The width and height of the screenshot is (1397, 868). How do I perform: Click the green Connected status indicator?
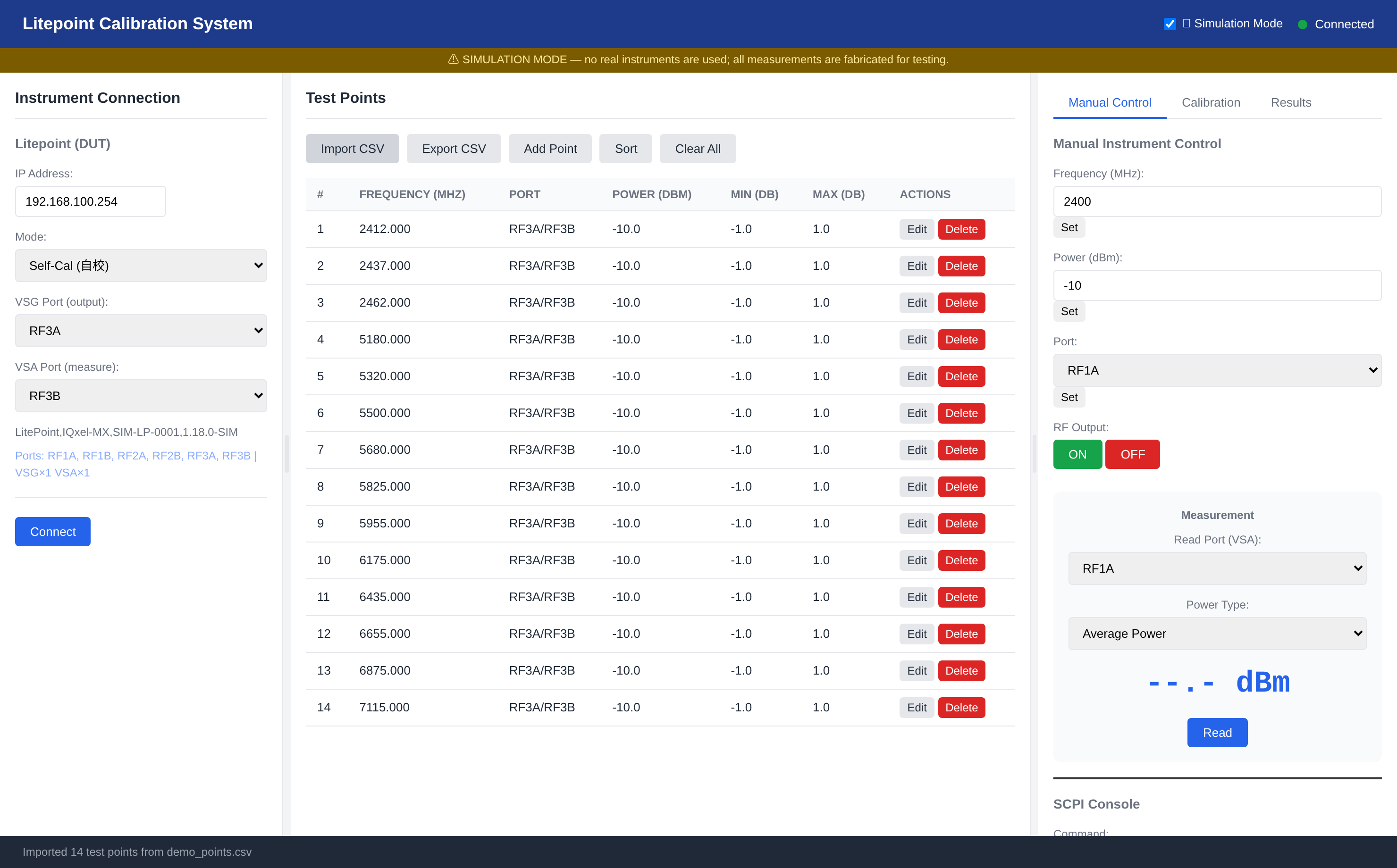pyautogui.click(x=1302, y=24)
